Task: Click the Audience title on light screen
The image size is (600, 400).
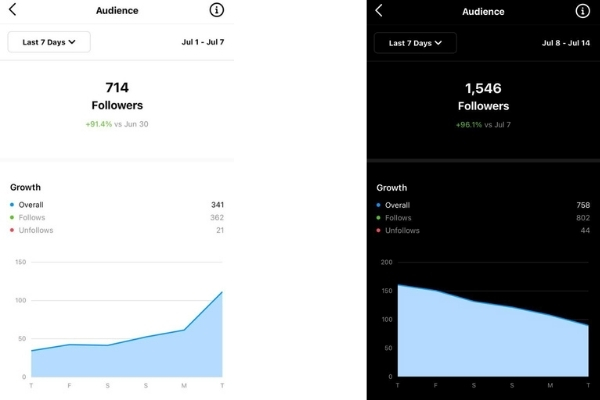Action: (x=117, y=10)
